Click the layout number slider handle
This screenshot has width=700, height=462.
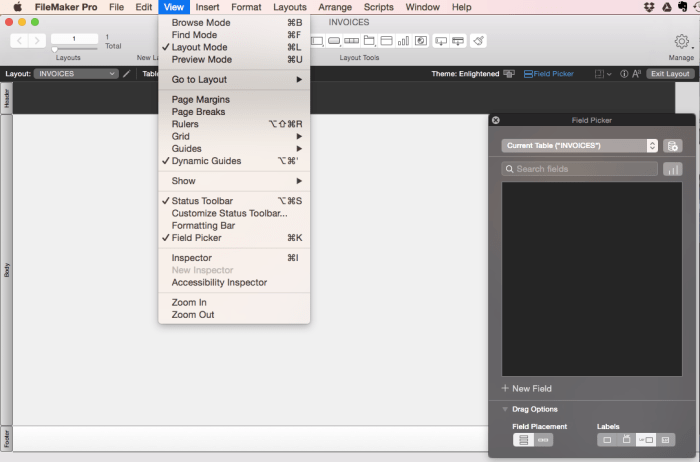point(53,48)
